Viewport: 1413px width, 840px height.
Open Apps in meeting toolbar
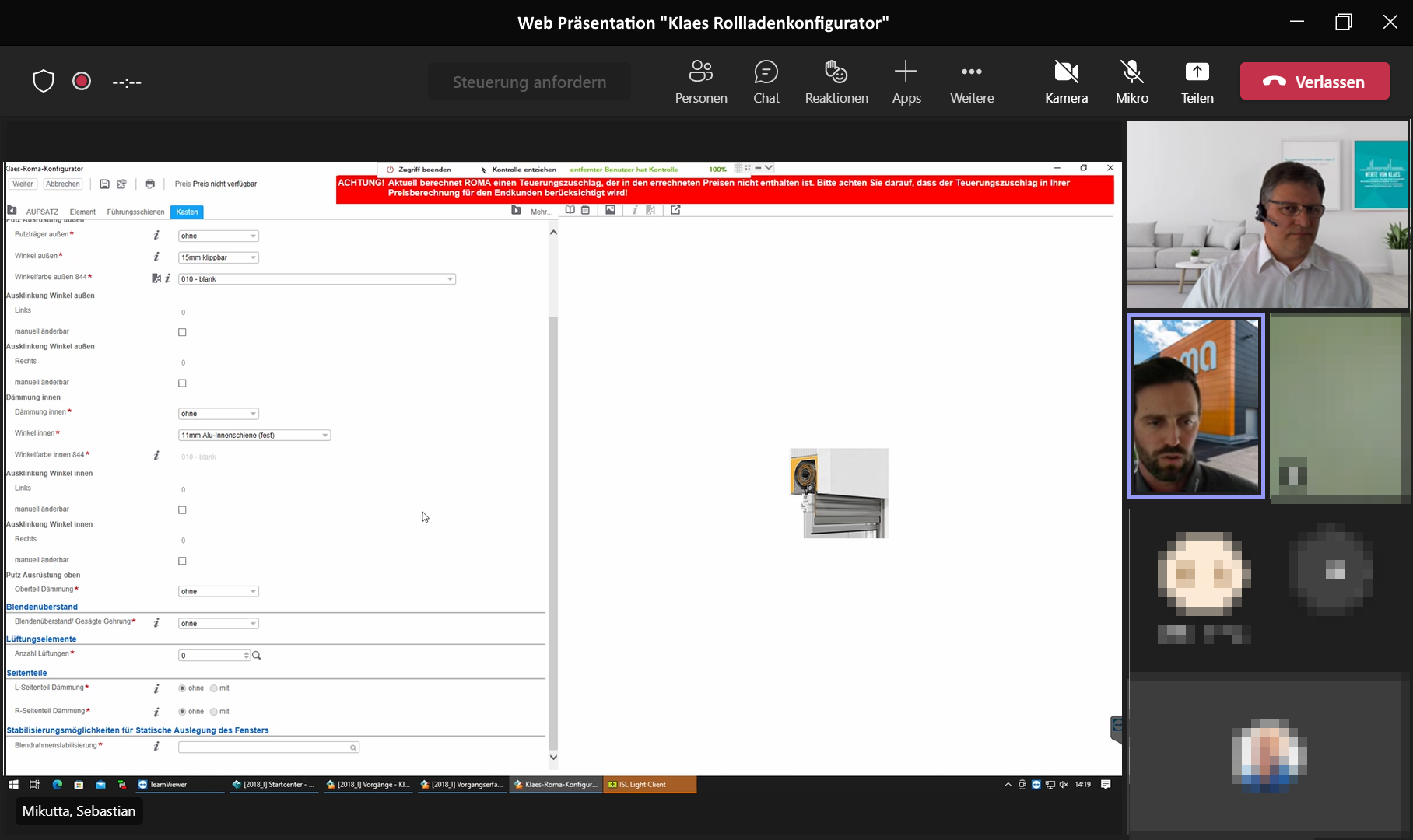[x=906, y=82]
